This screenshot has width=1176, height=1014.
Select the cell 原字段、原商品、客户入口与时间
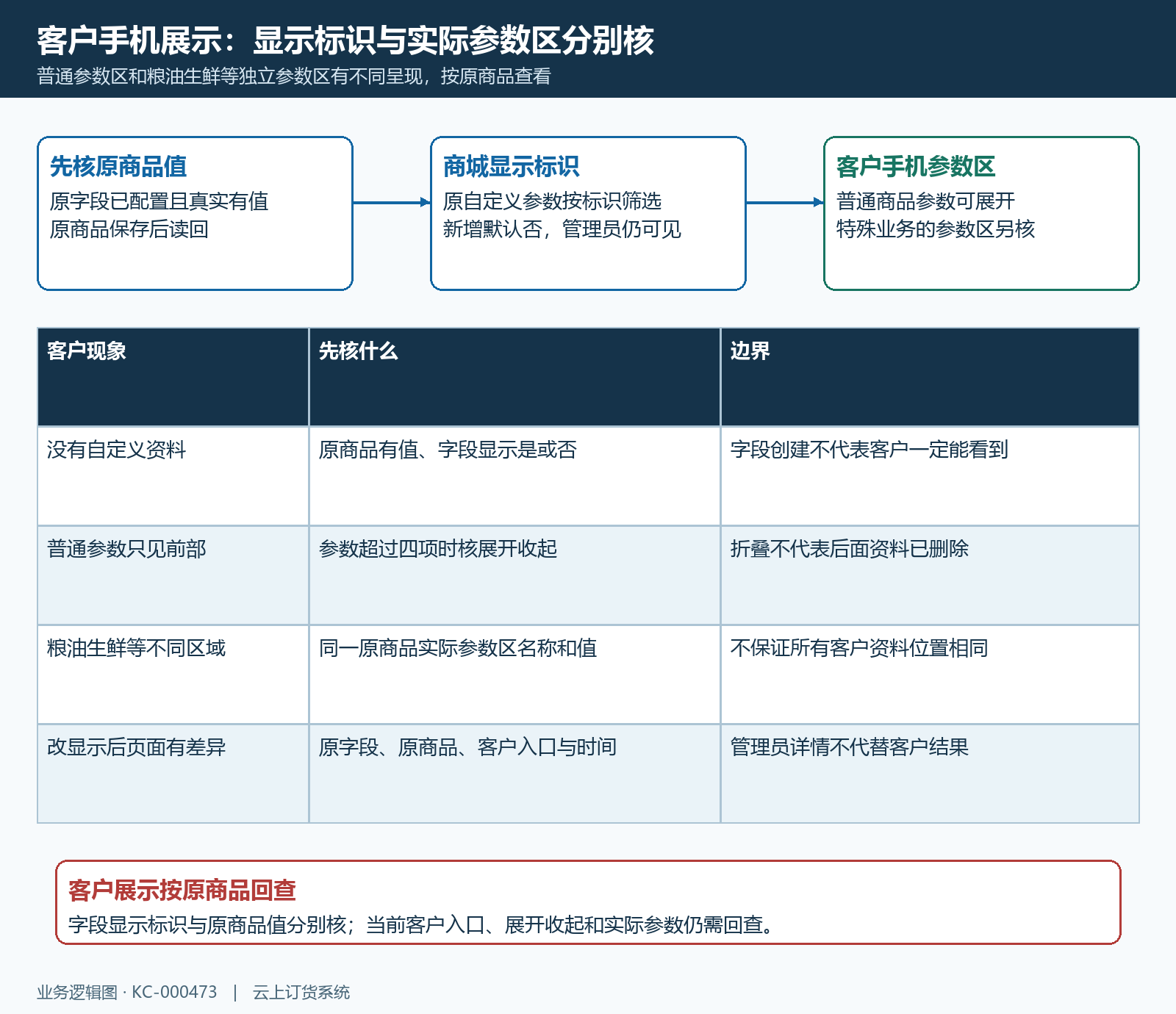point(514,774)
